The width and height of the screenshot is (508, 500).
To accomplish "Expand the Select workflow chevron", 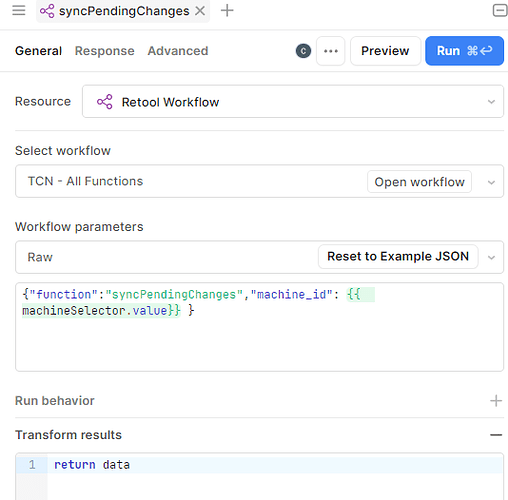I will coord(491,182).
